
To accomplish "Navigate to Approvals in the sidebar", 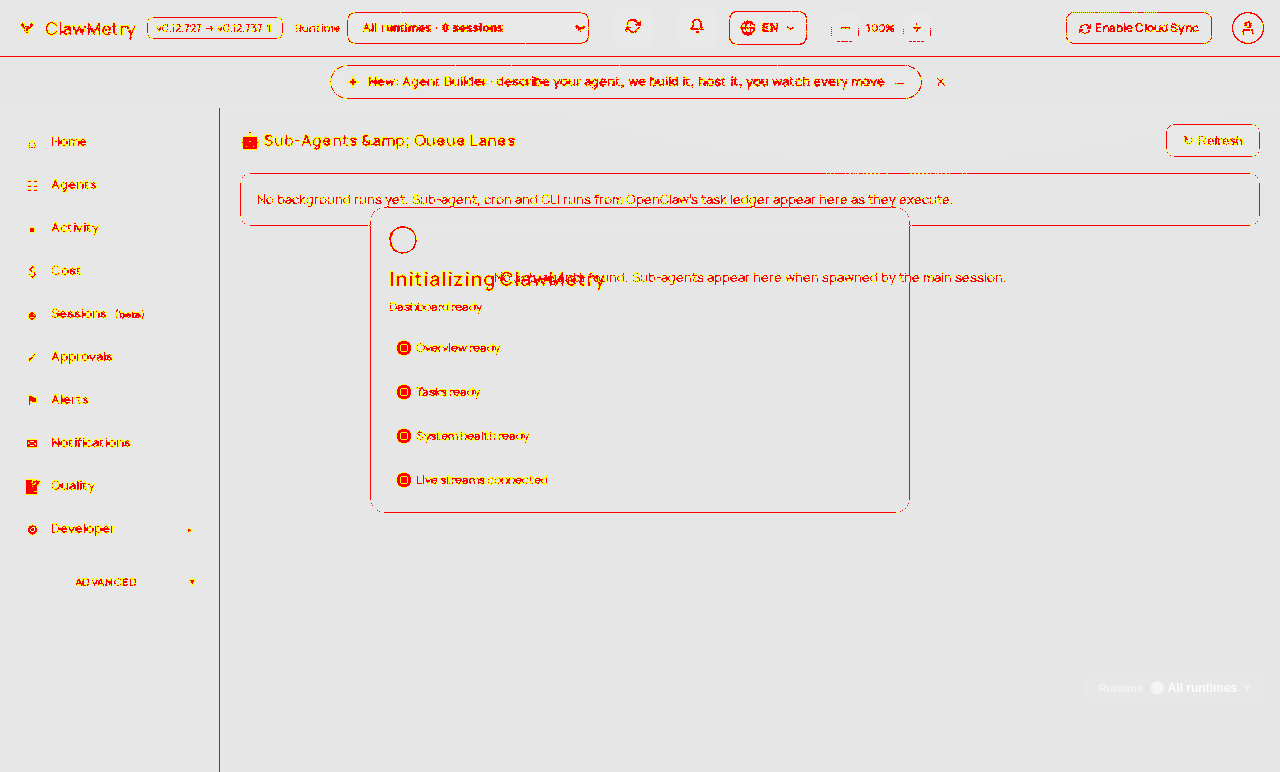I will [110, 357].
